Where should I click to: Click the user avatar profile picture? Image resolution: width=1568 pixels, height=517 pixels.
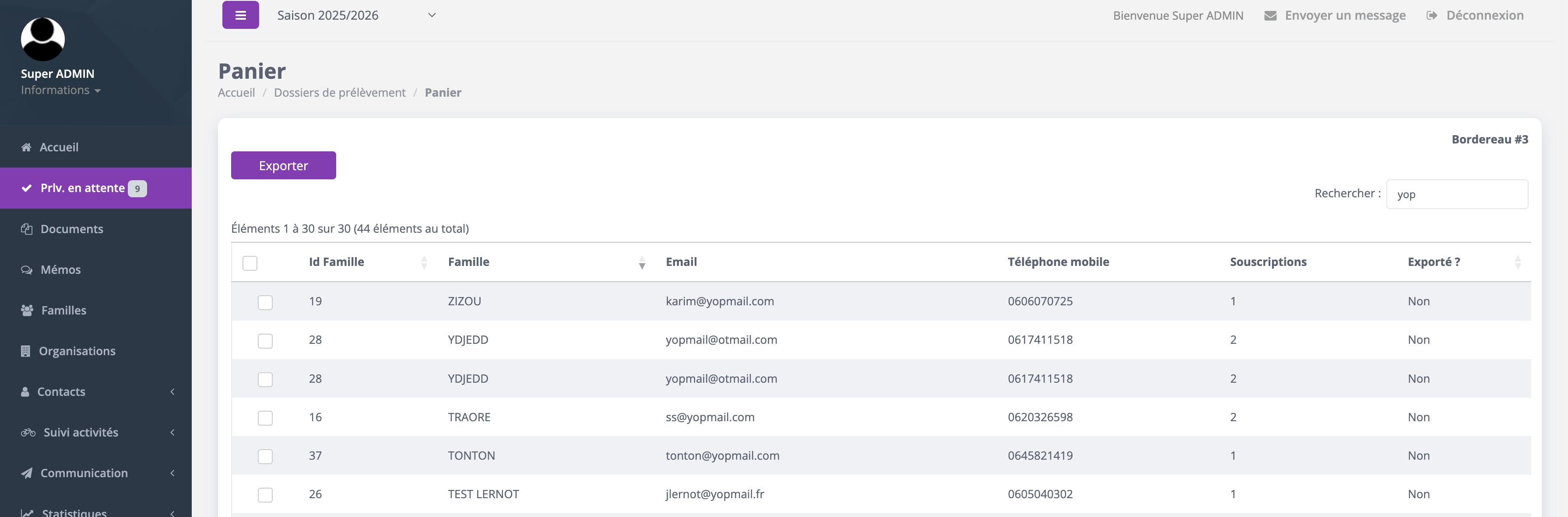42,39
